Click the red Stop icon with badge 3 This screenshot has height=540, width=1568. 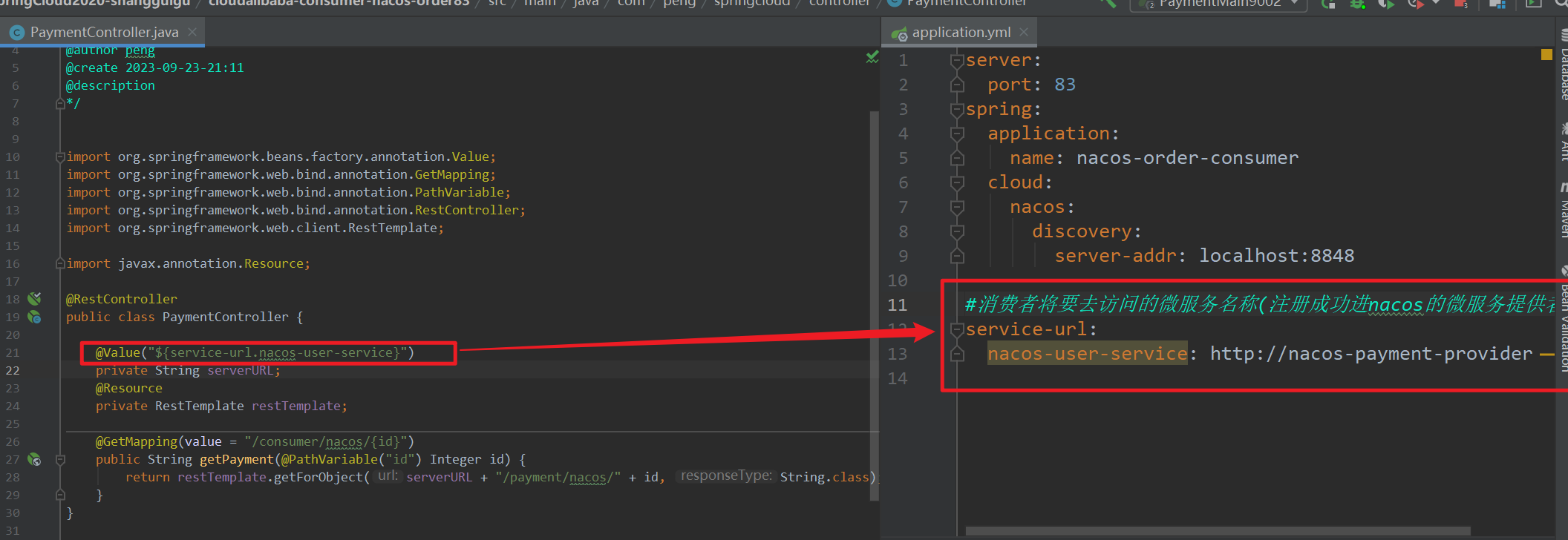[1460, 4]
